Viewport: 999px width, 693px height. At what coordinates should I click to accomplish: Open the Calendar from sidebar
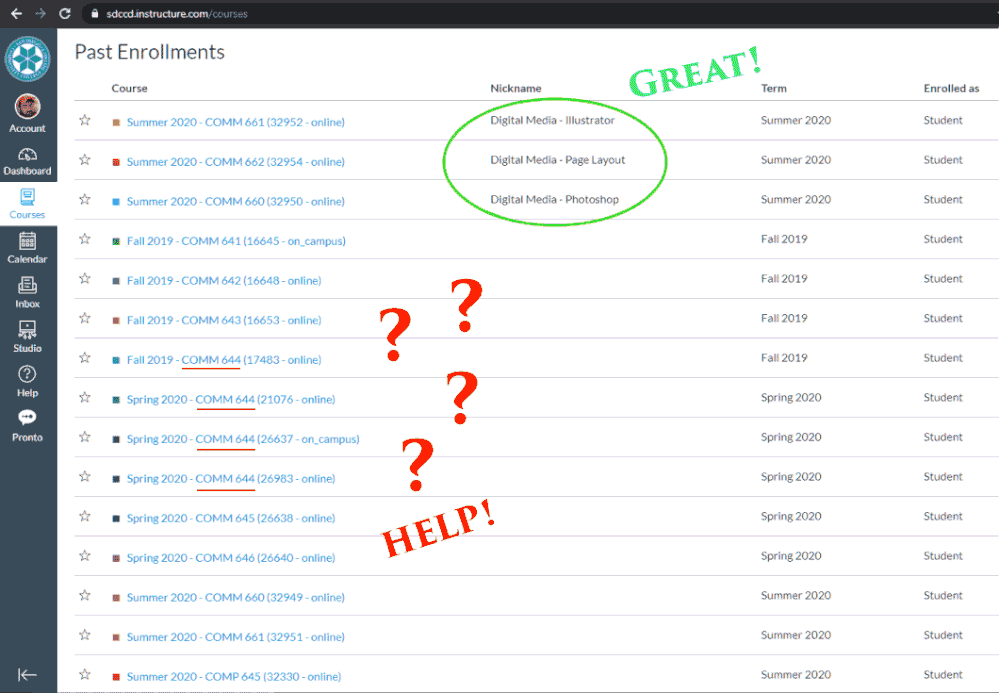point(27,247)
